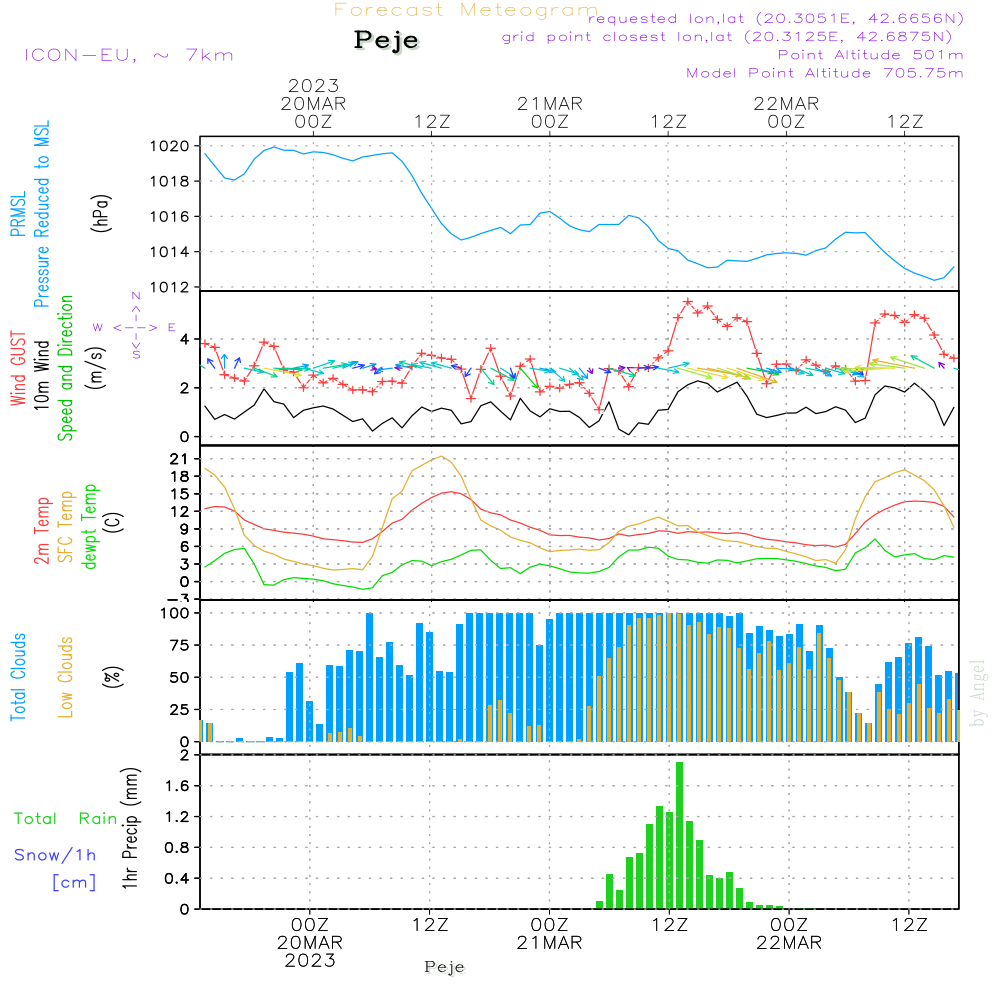Image resolution: width=1000 pixels, height=1000 pixels.
Task: Click the 1.6 tick on the precipitation axis
Action: coord(177,786)
